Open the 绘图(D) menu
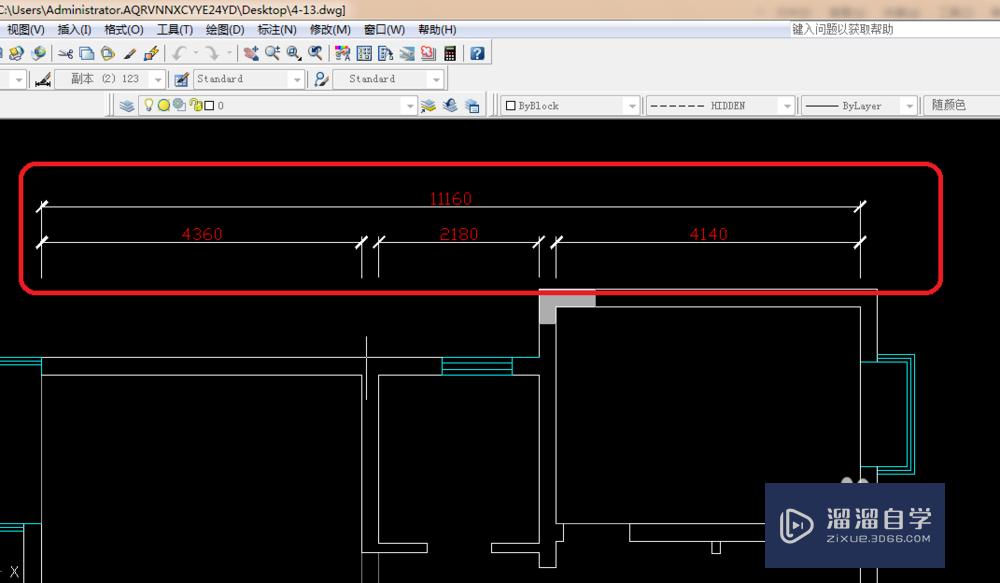This screenshot has width=1000, height=583. coord(225,29)
